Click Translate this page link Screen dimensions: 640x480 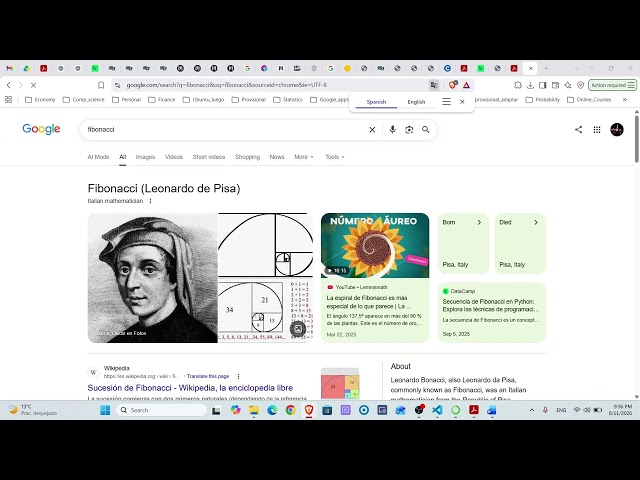pos(208,376)
